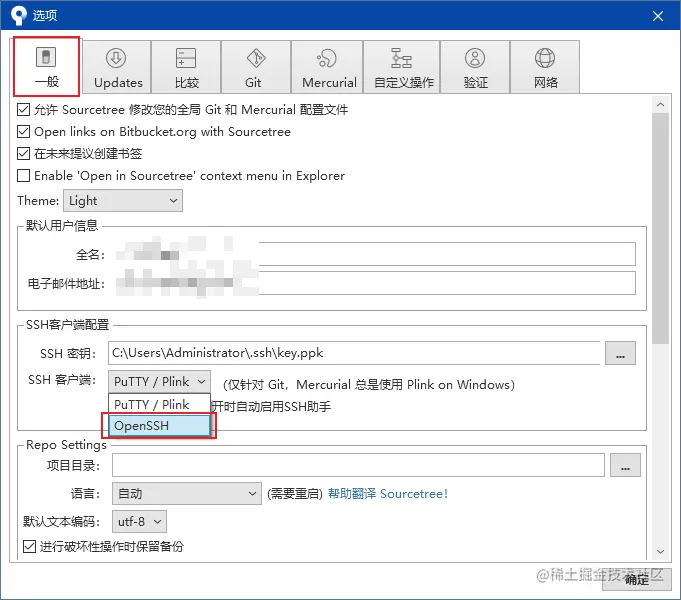Confirm with the 确定 button
The height and width of the screenshot is (600, 681).
coord(637,580)
